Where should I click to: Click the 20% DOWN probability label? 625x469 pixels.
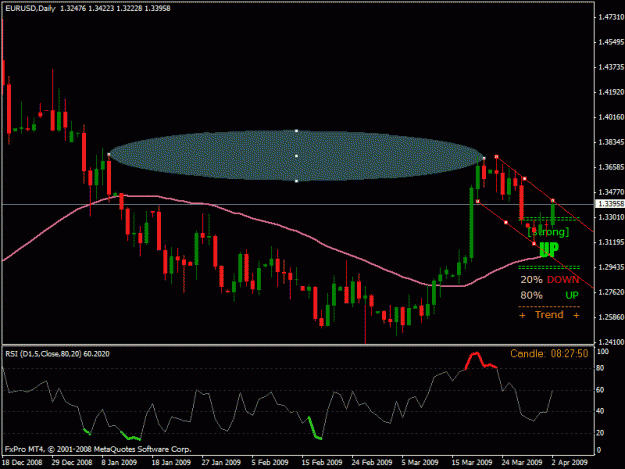549,280
